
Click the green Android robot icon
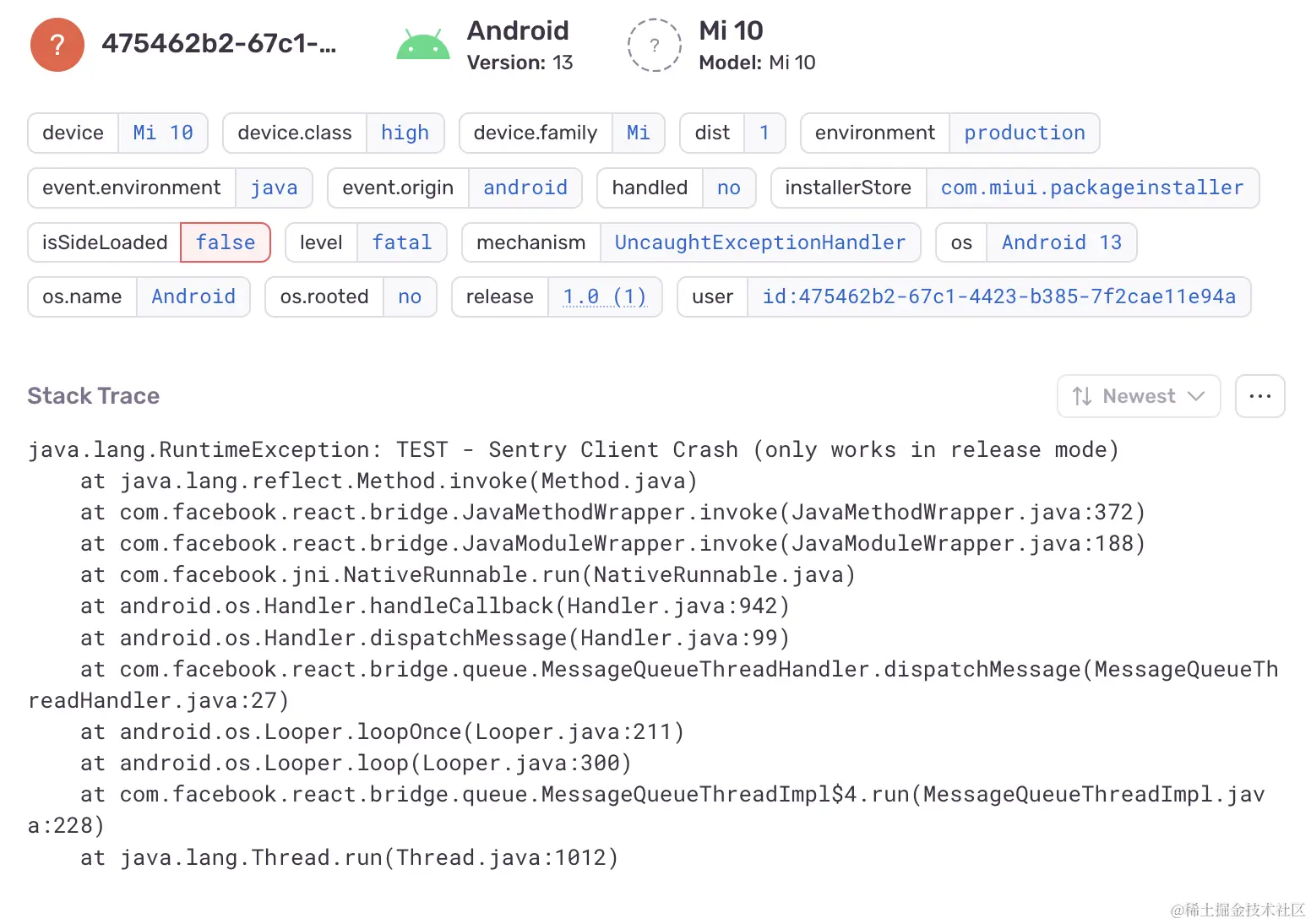pos(423,45)
